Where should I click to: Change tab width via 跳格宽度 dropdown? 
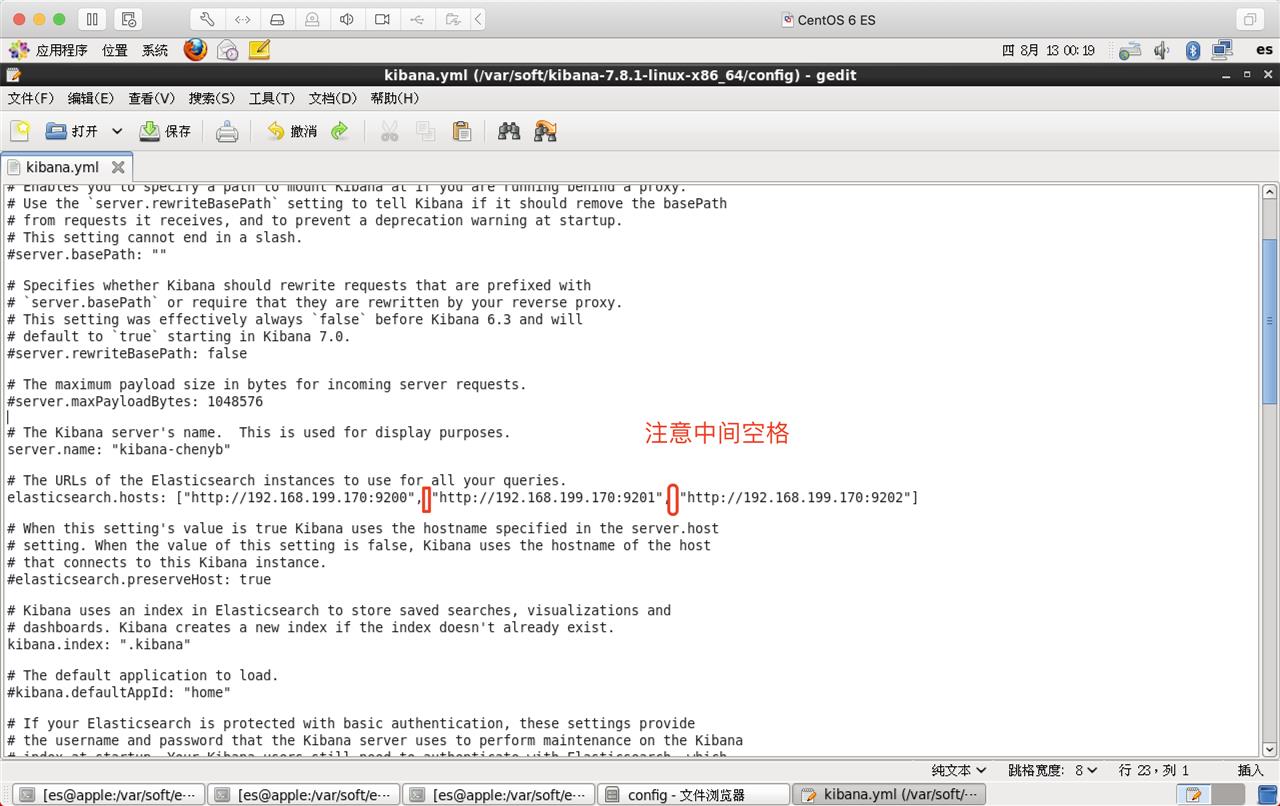click(1053, 770)
